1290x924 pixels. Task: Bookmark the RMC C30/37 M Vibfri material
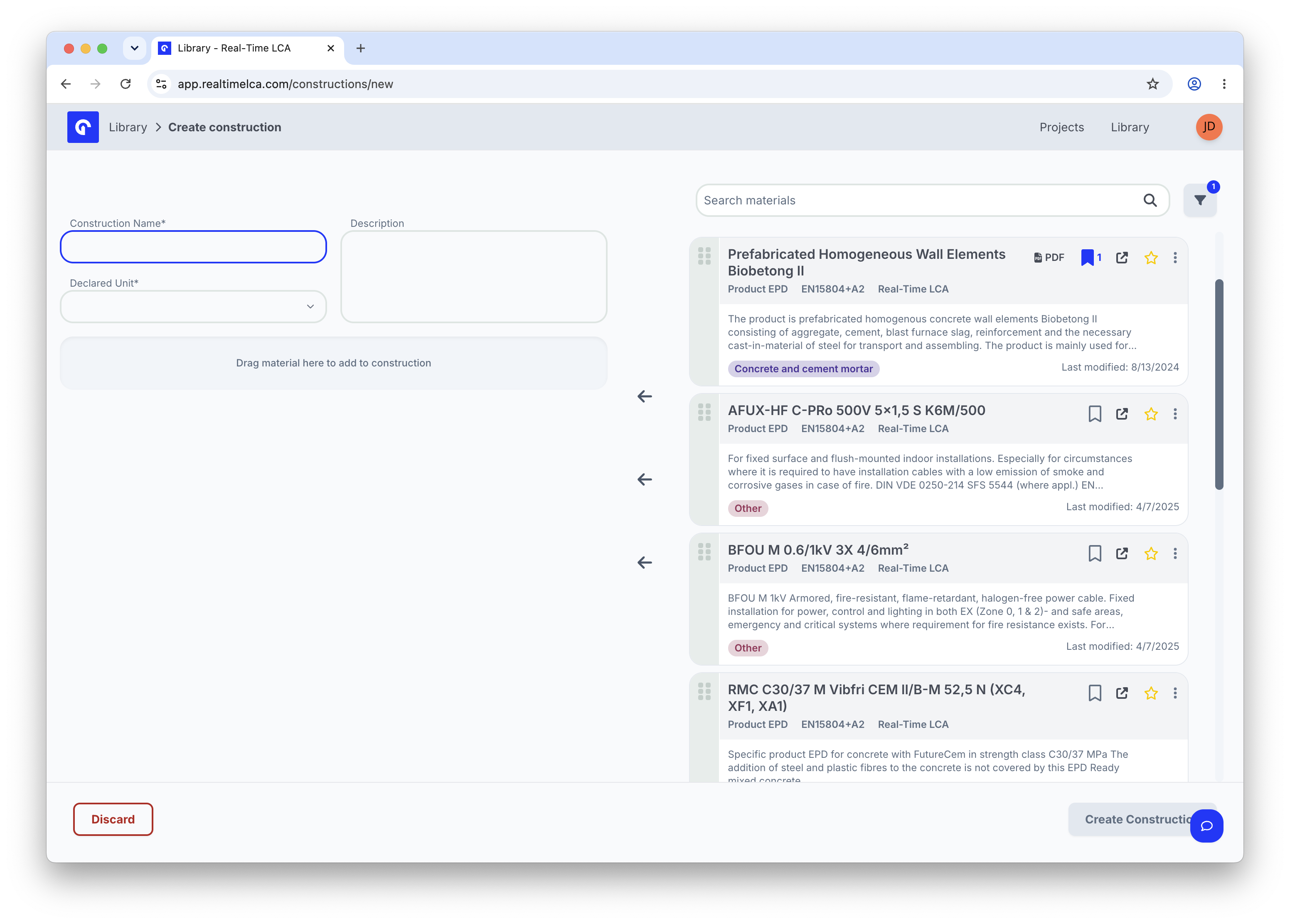click(1094, 693)
